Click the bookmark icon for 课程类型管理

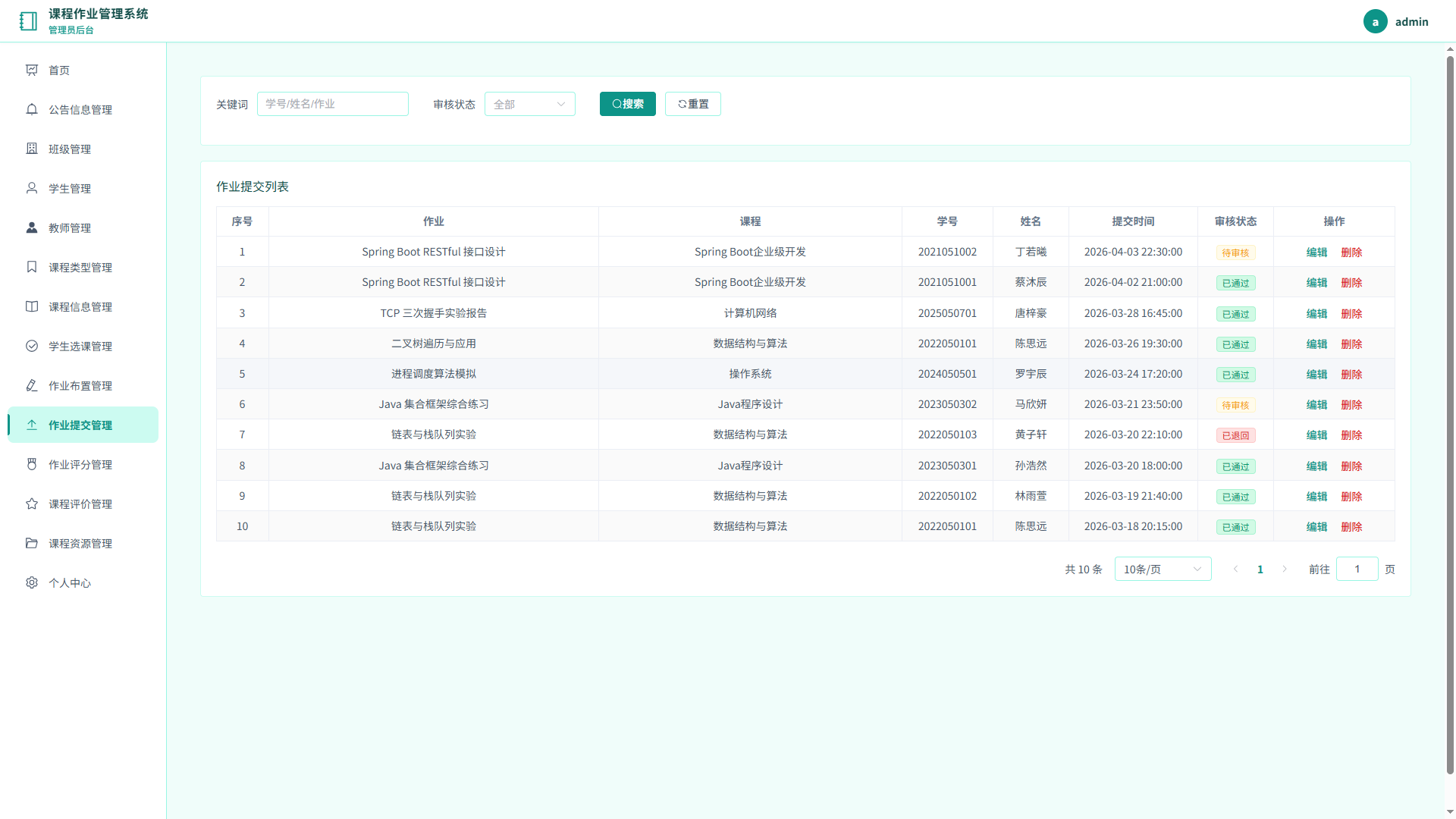point(32,267)
